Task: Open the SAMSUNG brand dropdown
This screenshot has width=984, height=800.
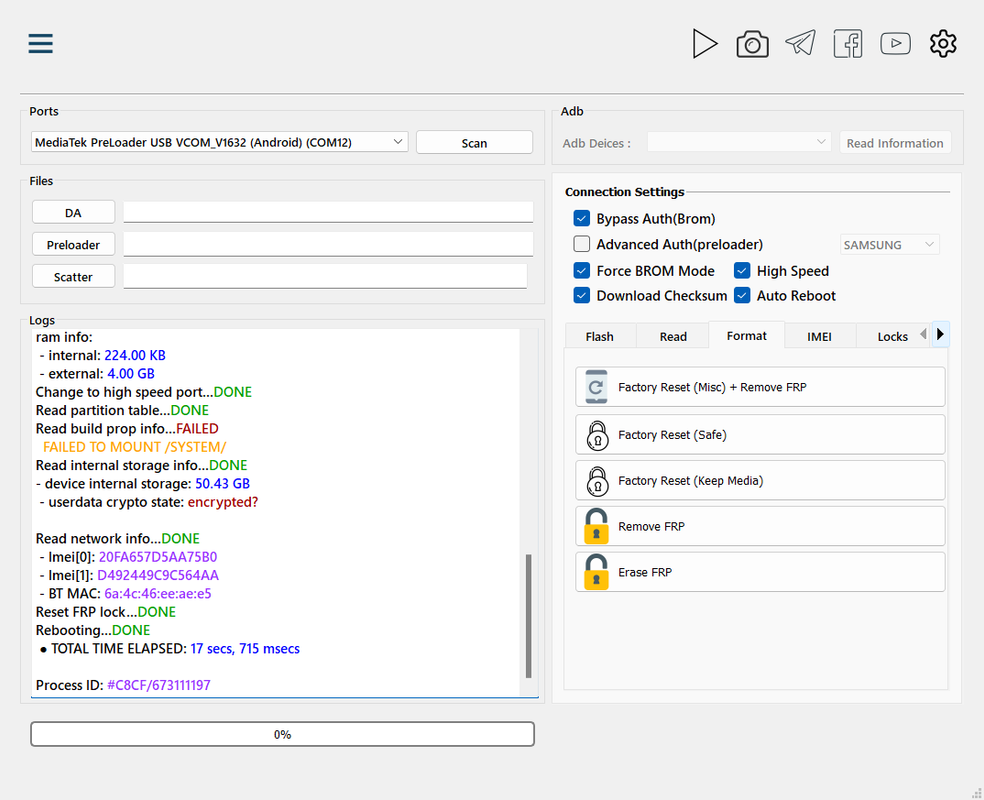Action: pos(889,244)
